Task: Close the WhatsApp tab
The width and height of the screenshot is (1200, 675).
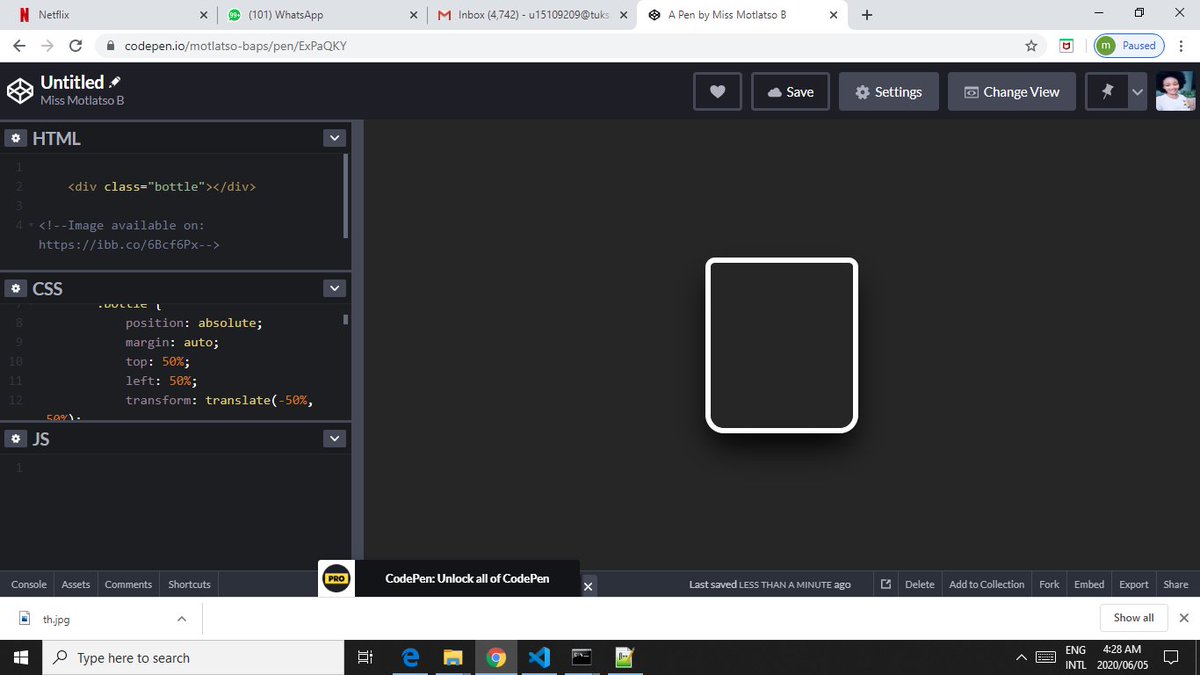Action: 414,15
